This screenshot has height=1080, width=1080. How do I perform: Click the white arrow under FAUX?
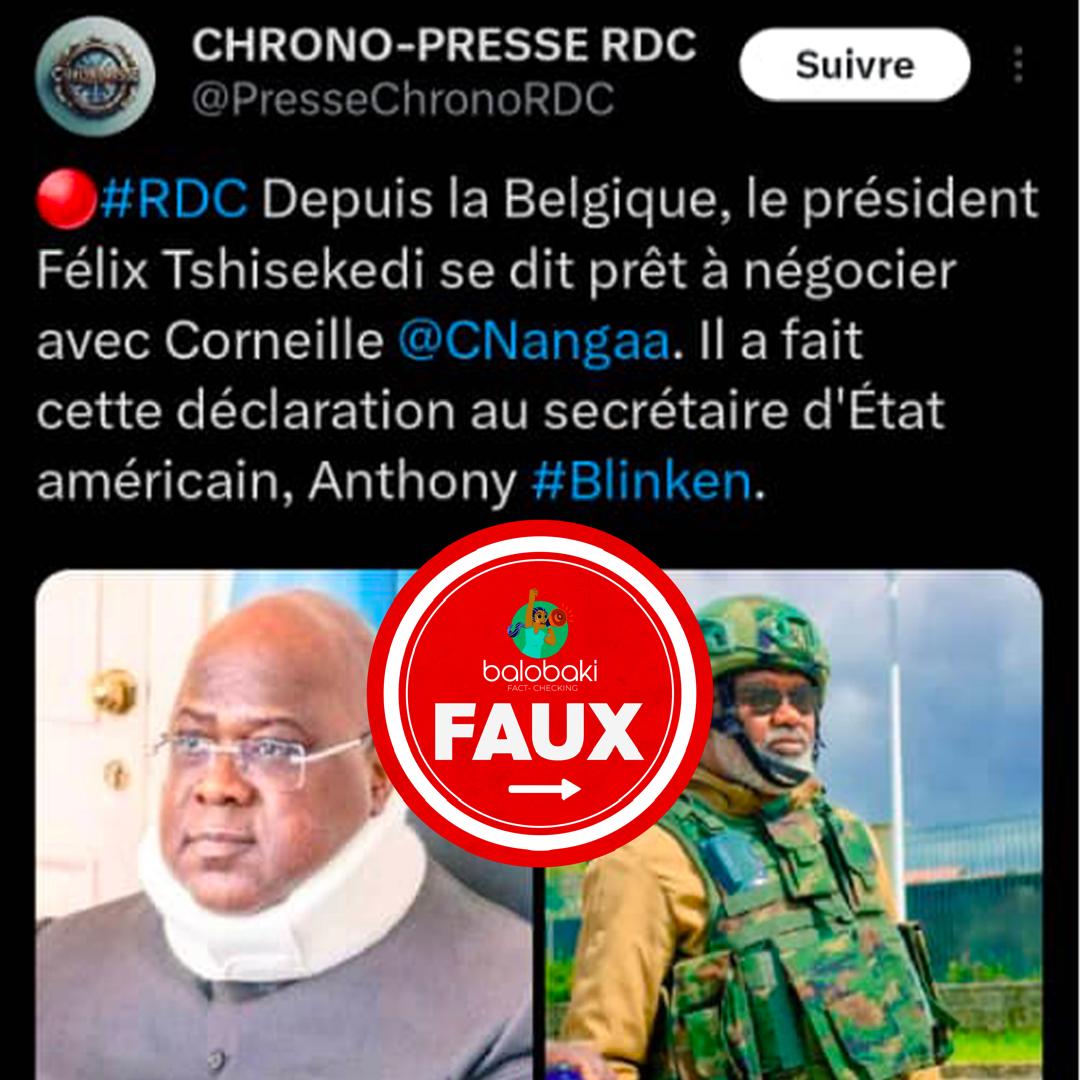pos(544,789)
